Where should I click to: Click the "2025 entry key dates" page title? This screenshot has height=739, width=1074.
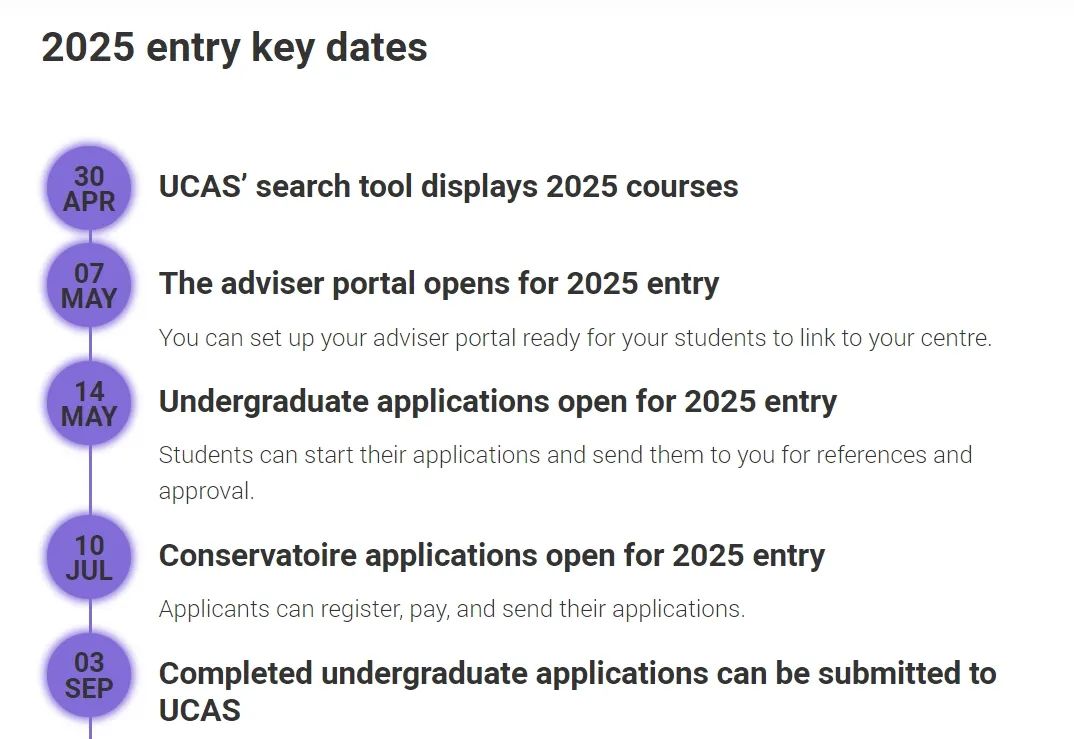coord(234,48)
